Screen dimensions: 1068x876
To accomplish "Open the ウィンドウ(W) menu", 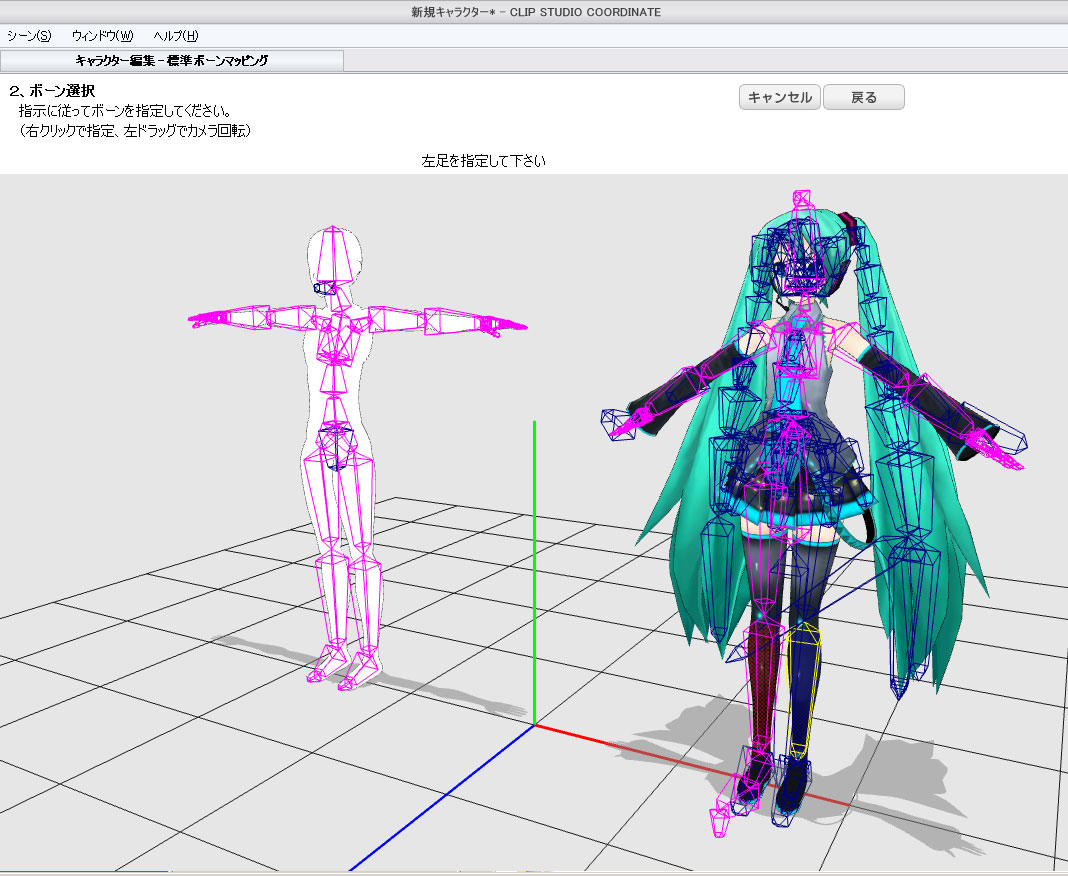I will click(x=102, y=36).
